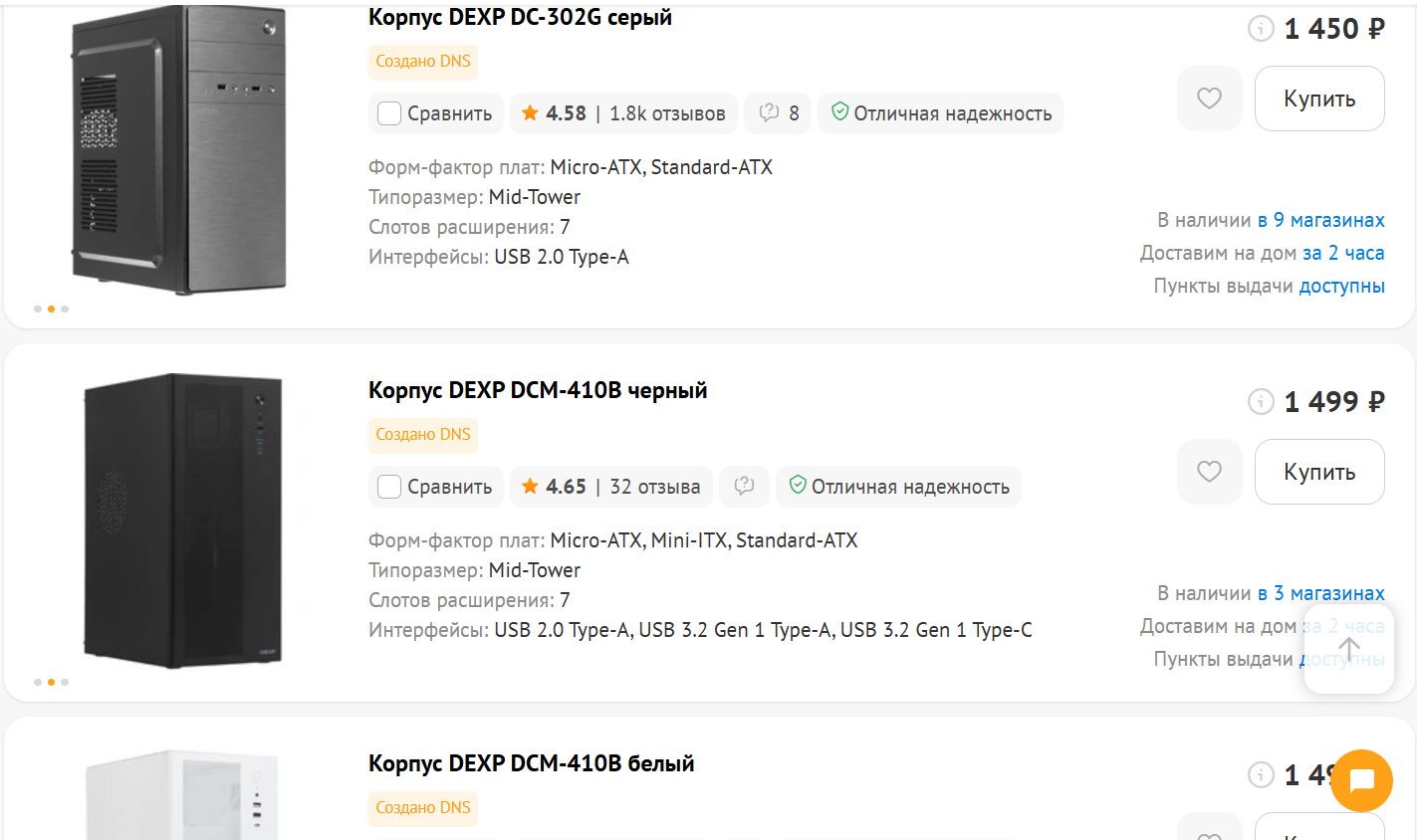Open the orange chat support bubble
Screen dimensions: 1417x840
pos(1361,780)
